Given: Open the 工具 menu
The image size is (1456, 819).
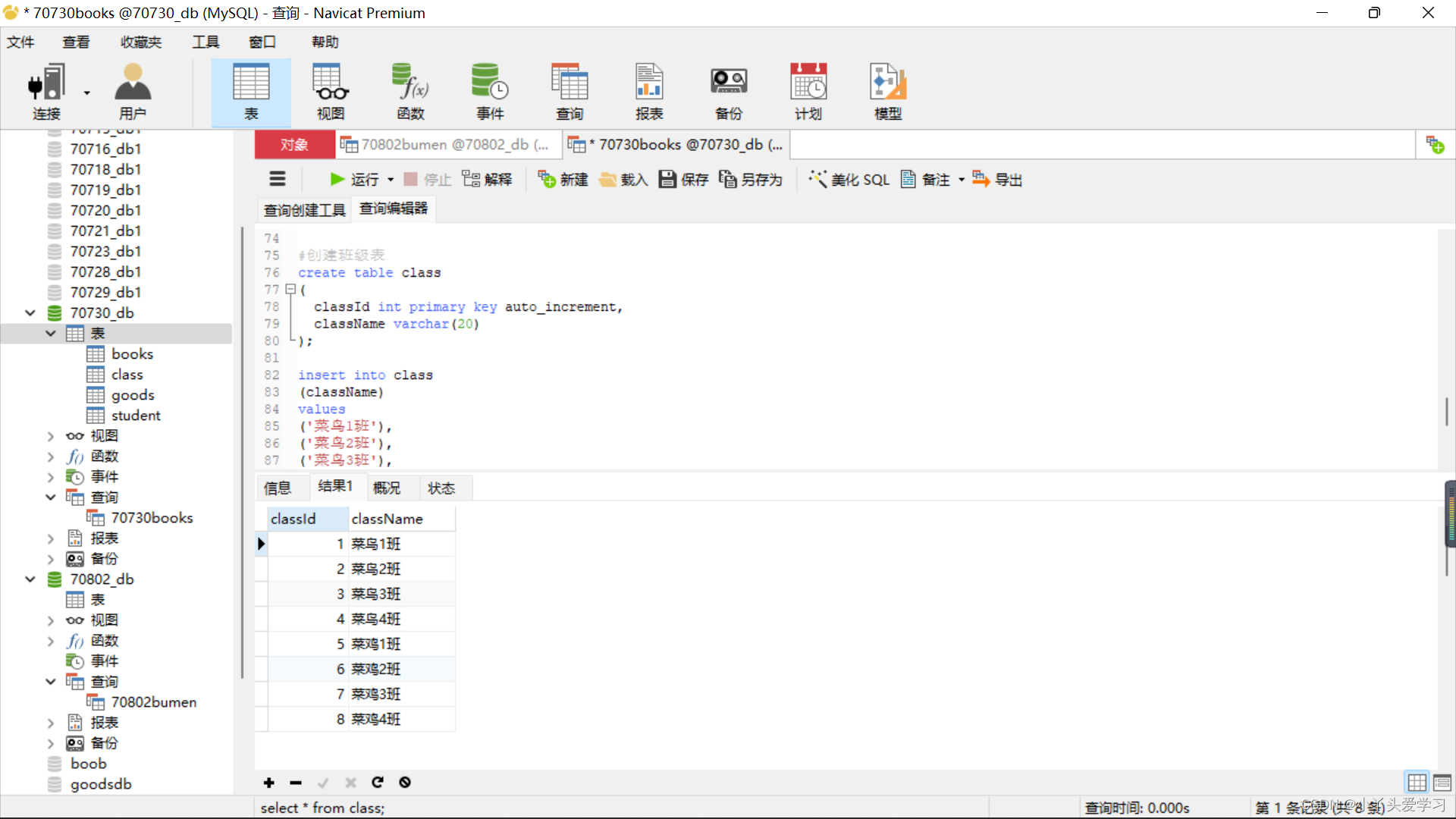Looking at the screenshot, I should click(x=206, y=42).
